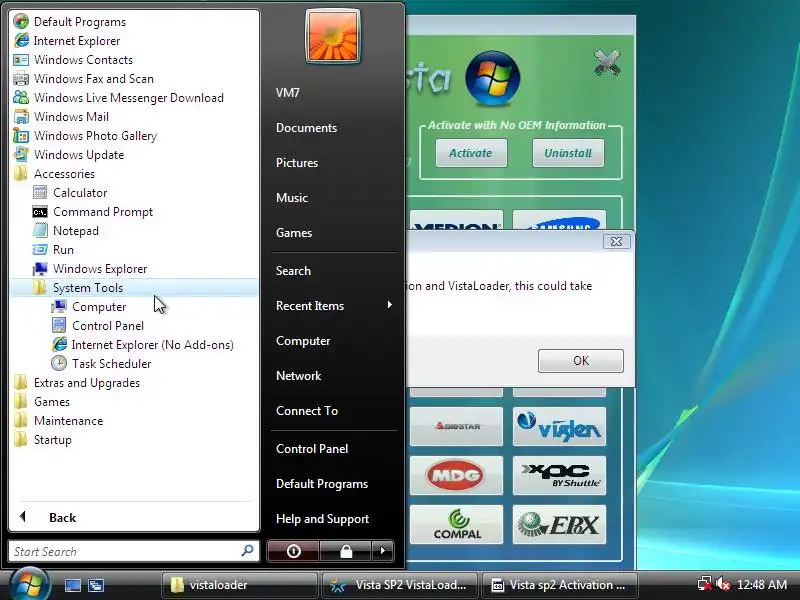Launch Internet Explorer from the programs list
Screen dimensions: 800x600
[x=77, y=41]
